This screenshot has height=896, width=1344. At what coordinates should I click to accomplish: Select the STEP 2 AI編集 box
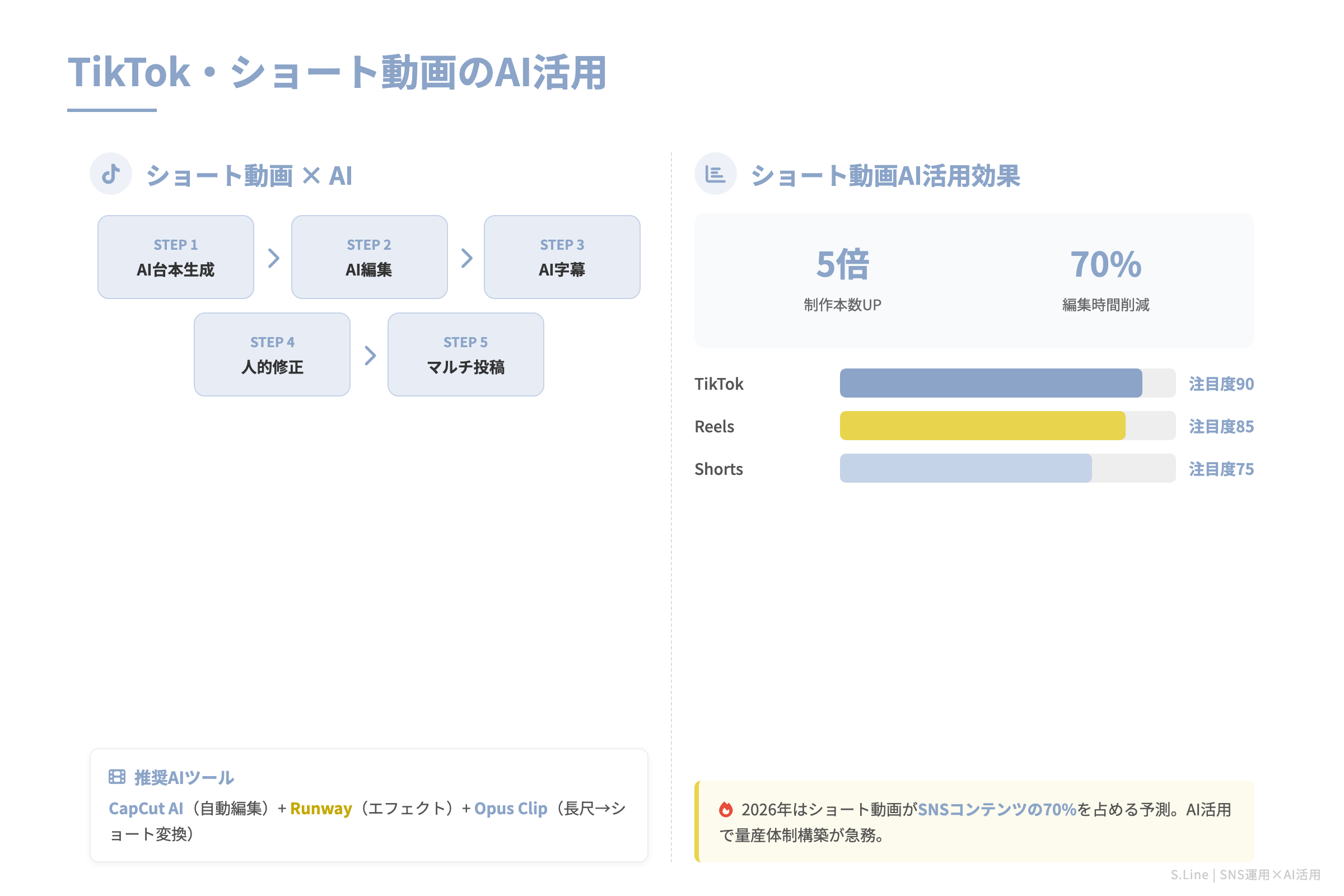tap(369, 257)
